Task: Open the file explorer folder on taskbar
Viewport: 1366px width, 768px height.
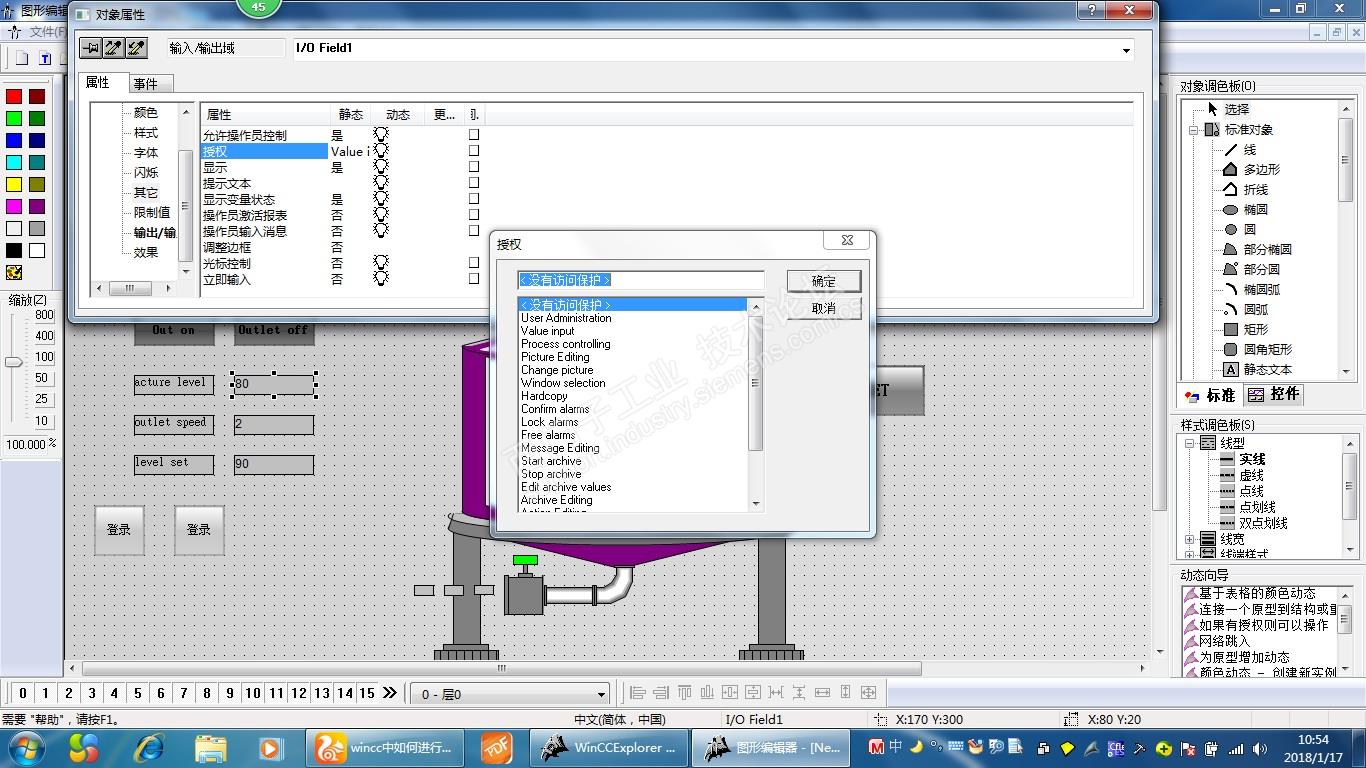Action: click(x=210, y=748)
